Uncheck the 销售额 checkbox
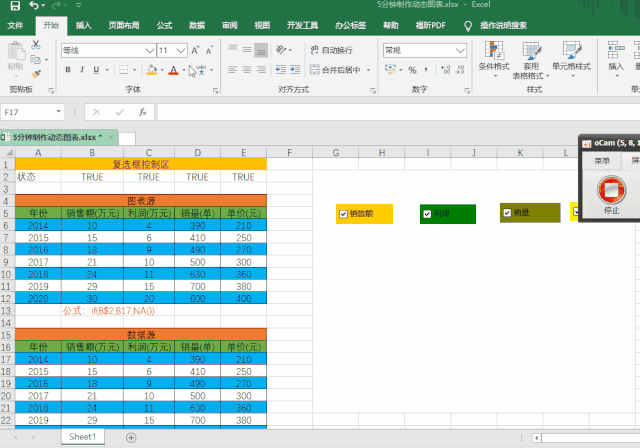Image resolution: width=640 pixels, height=448 pixels. pyautogui.click(x=343, y=214)
